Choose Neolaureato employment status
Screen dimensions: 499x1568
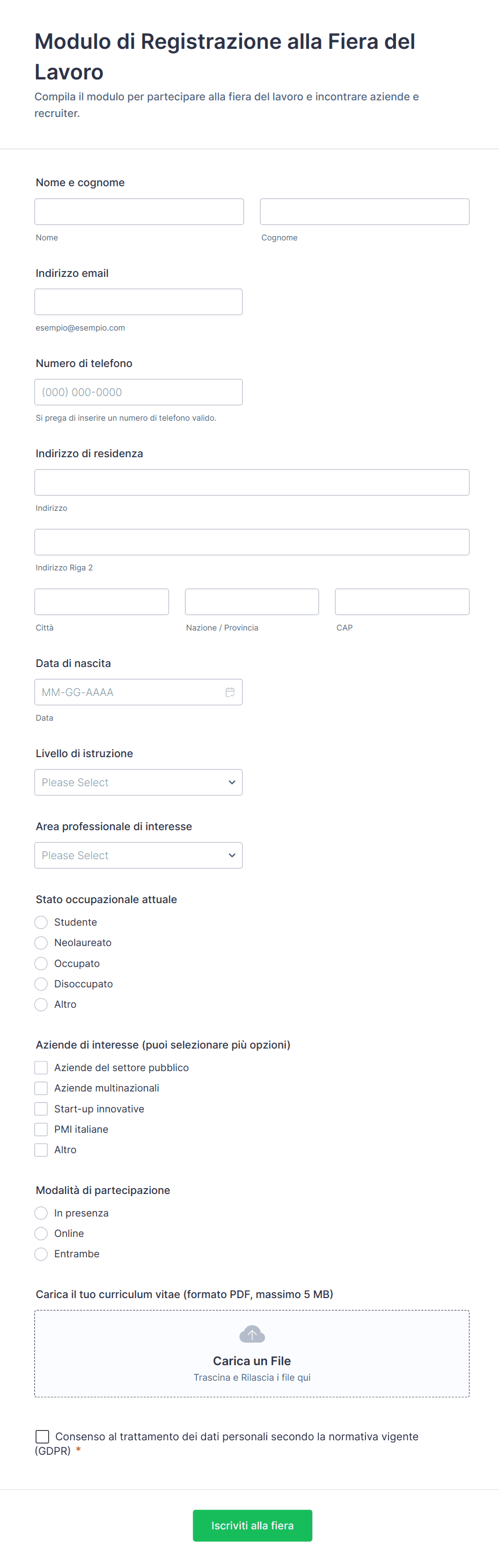41,943
